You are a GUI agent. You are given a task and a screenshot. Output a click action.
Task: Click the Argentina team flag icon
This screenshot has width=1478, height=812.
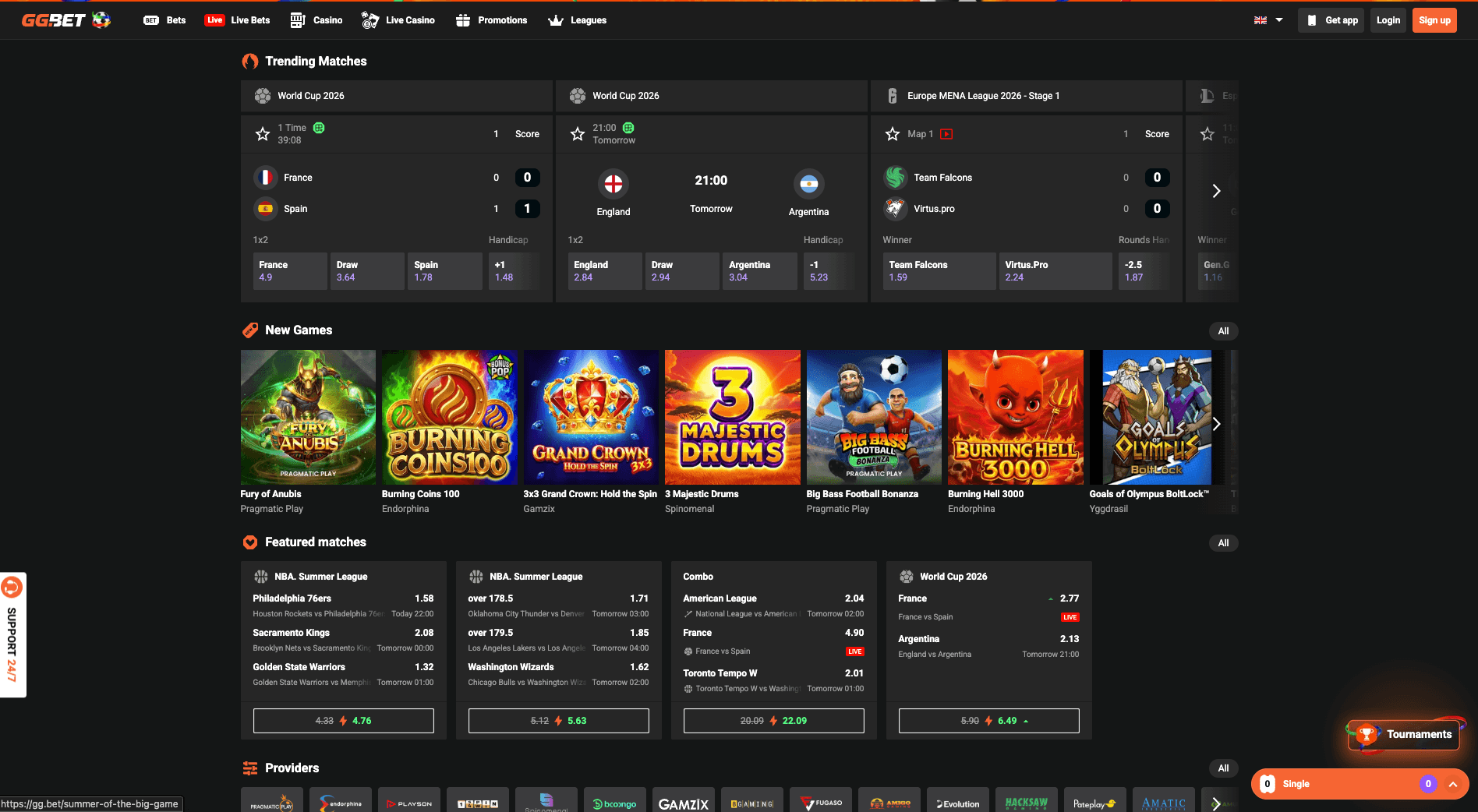click(808, 184)
